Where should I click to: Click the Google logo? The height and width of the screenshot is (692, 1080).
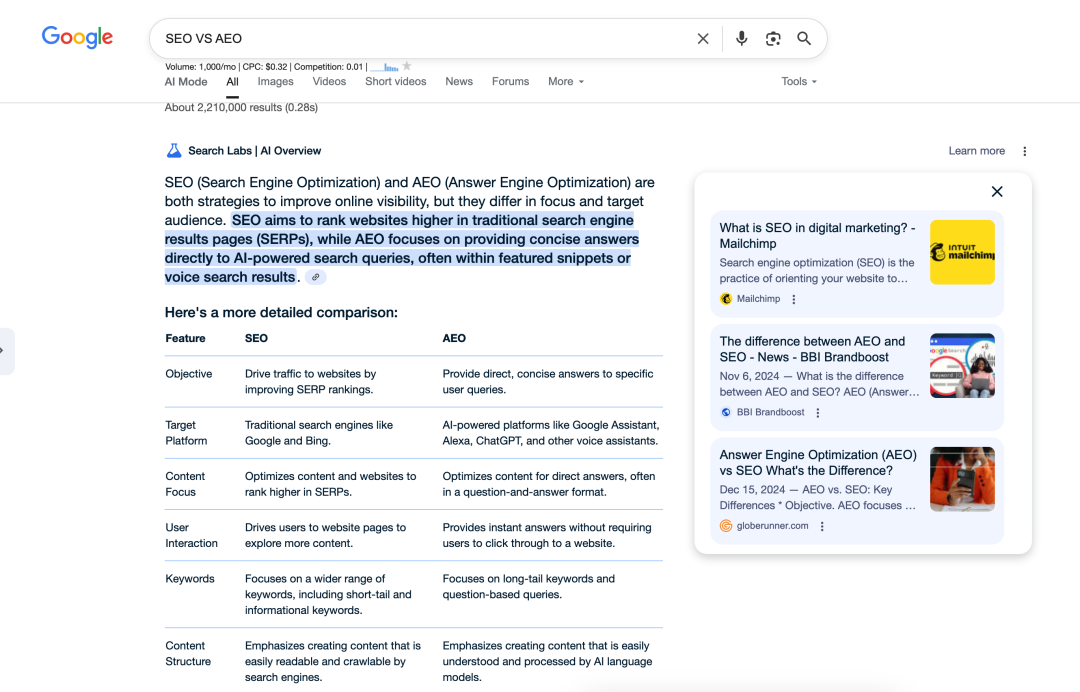point(77,38)
